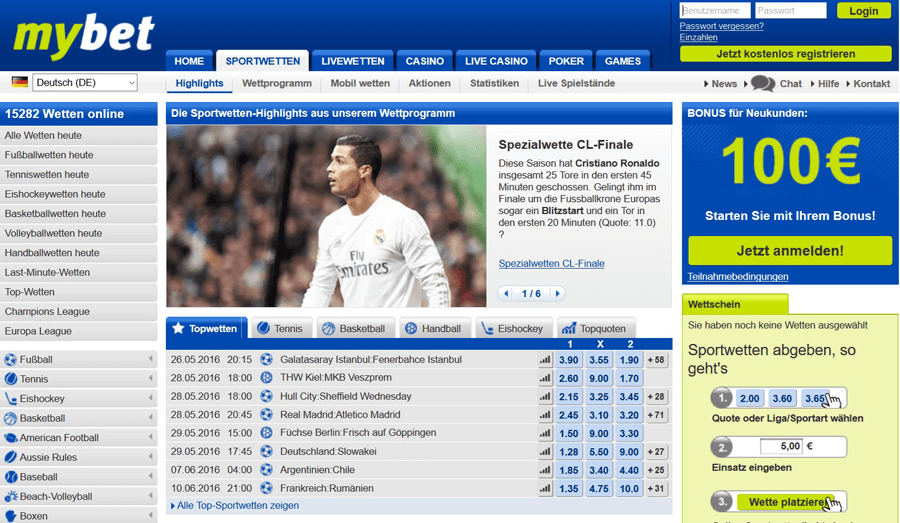Open the Teilnahmebedingungen link
This screenshot has height=523, width=900.
[738, 277]
